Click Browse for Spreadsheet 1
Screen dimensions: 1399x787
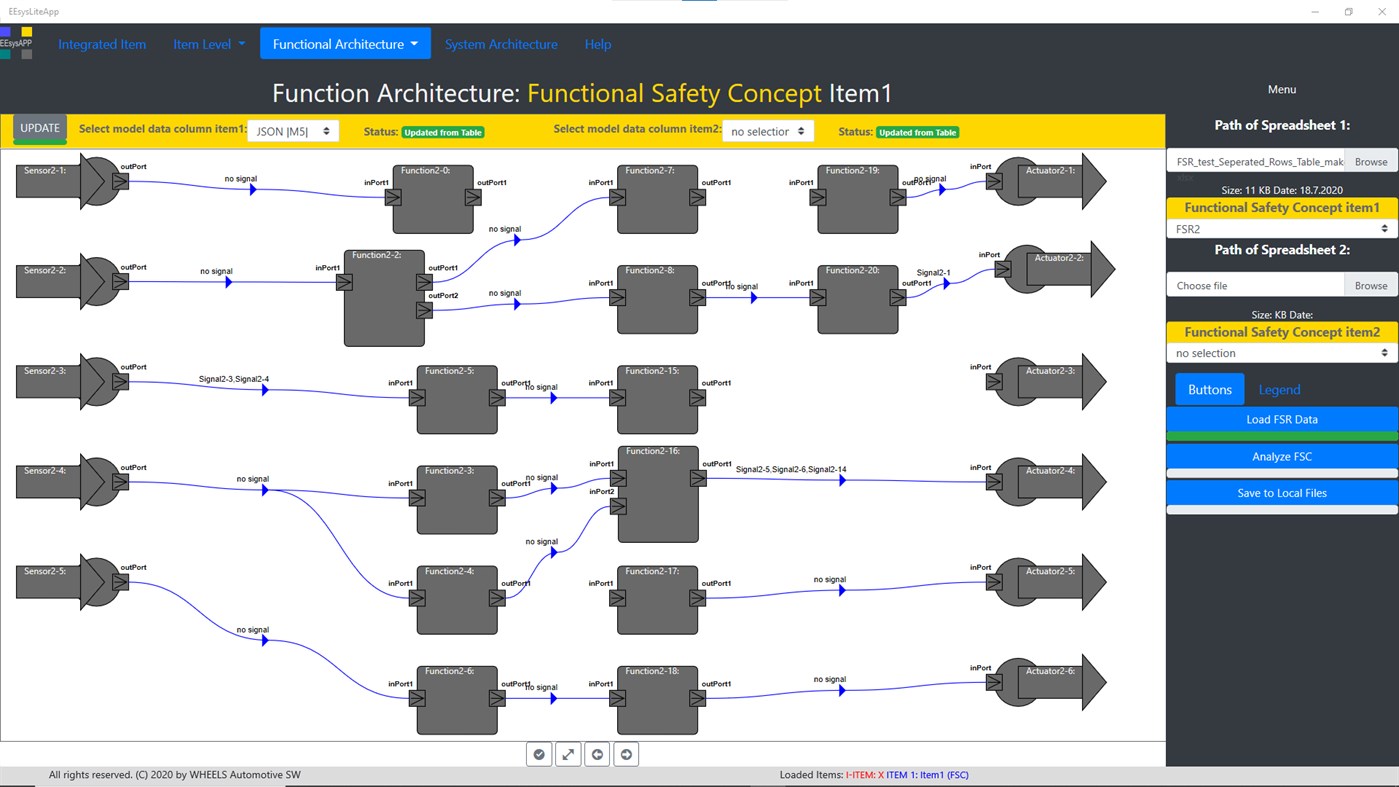tap(1371, 160)
